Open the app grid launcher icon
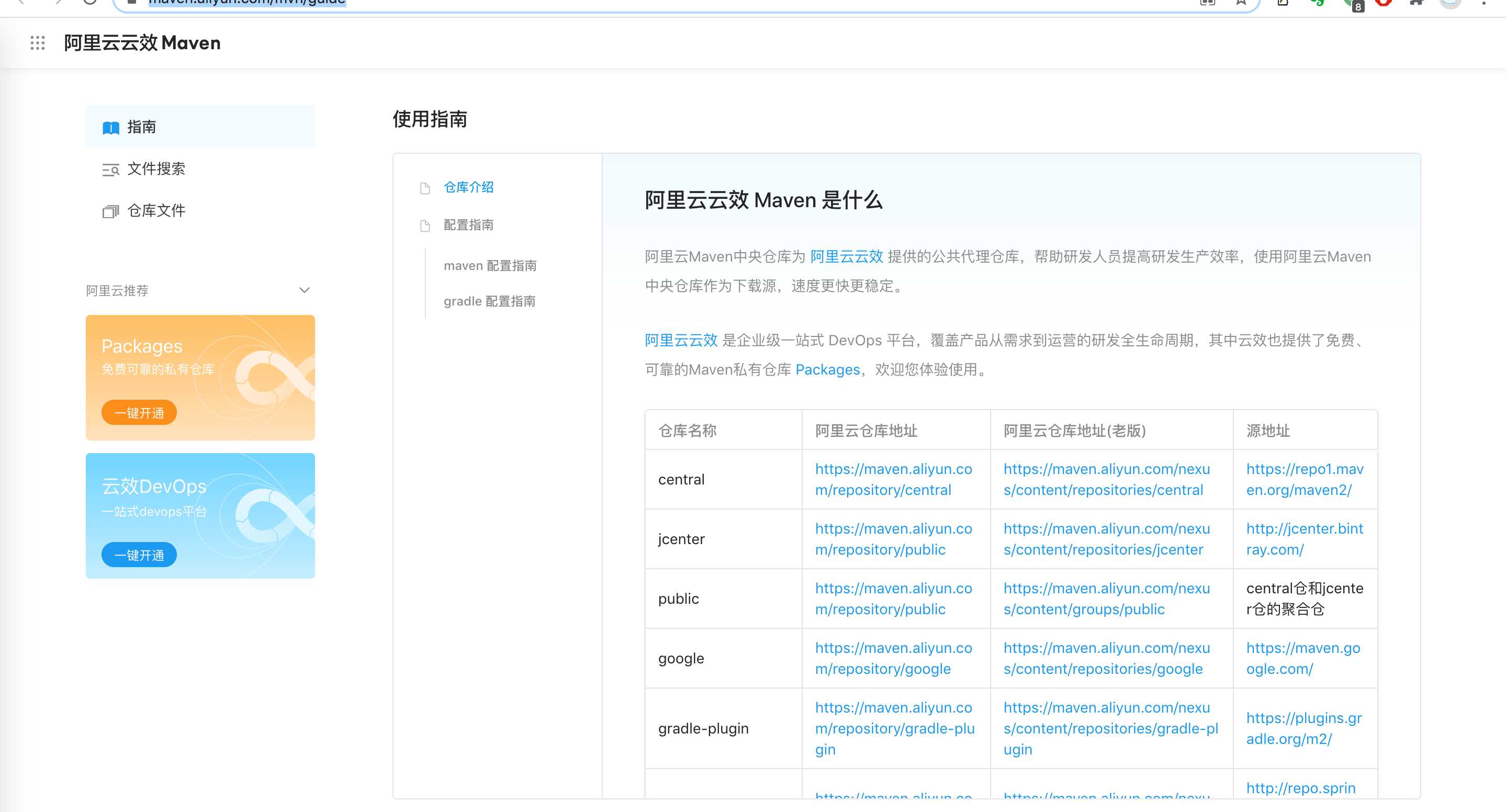1506x812 pixels. pyautogui.click(x=38, y=43)
